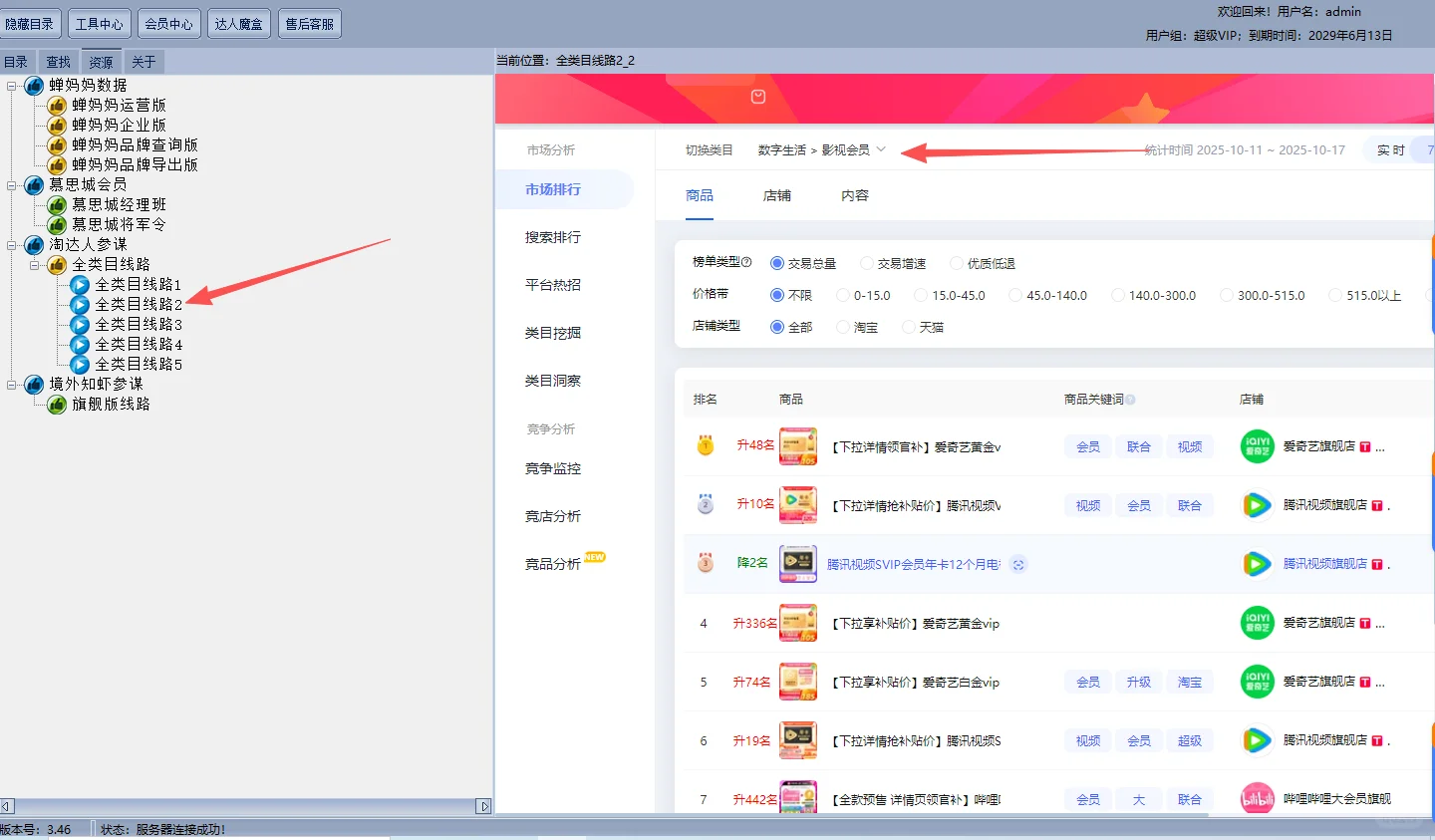Click the icon beside 蝉妈妈品牌导出版

tap(57, 165)
